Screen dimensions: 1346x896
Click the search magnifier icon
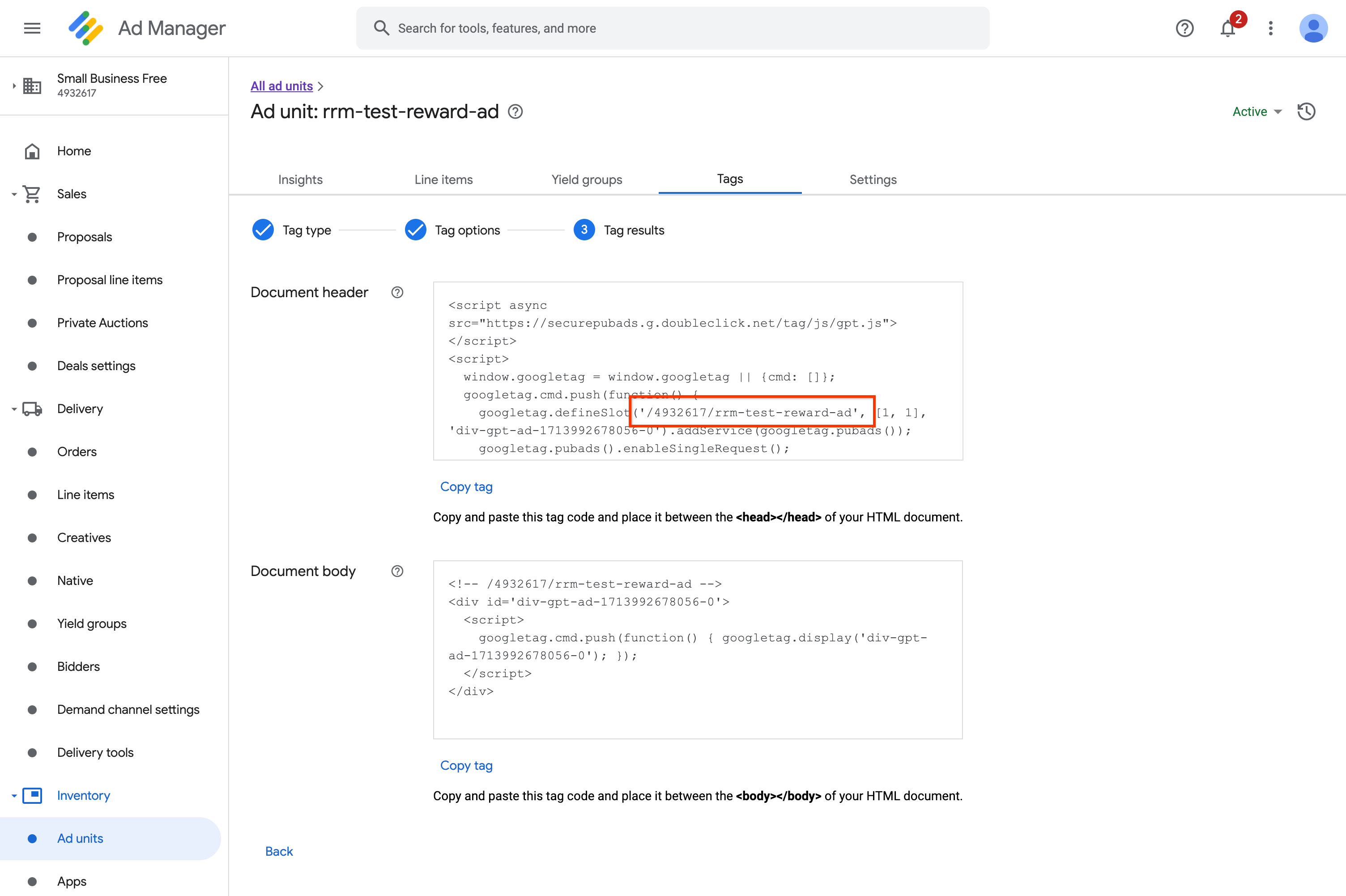click(381, 28)
